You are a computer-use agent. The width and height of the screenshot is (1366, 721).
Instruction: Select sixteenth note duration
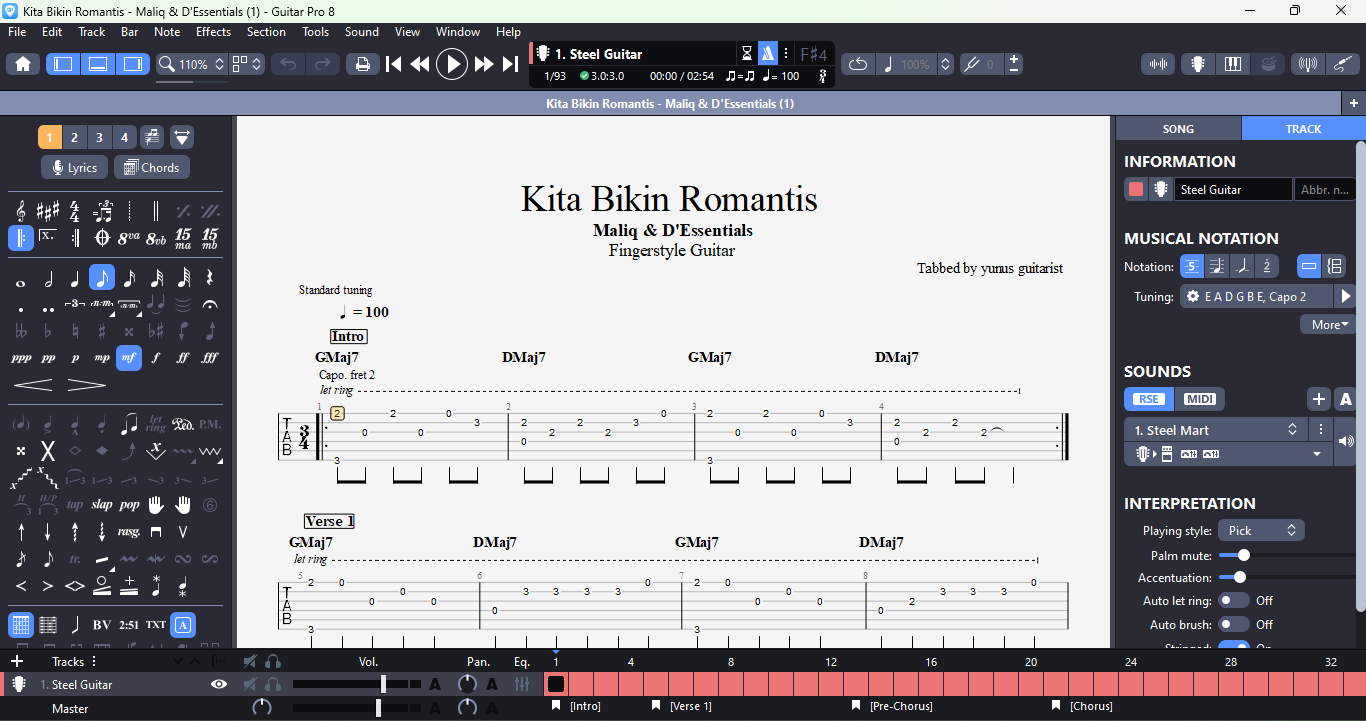[129, 278]
